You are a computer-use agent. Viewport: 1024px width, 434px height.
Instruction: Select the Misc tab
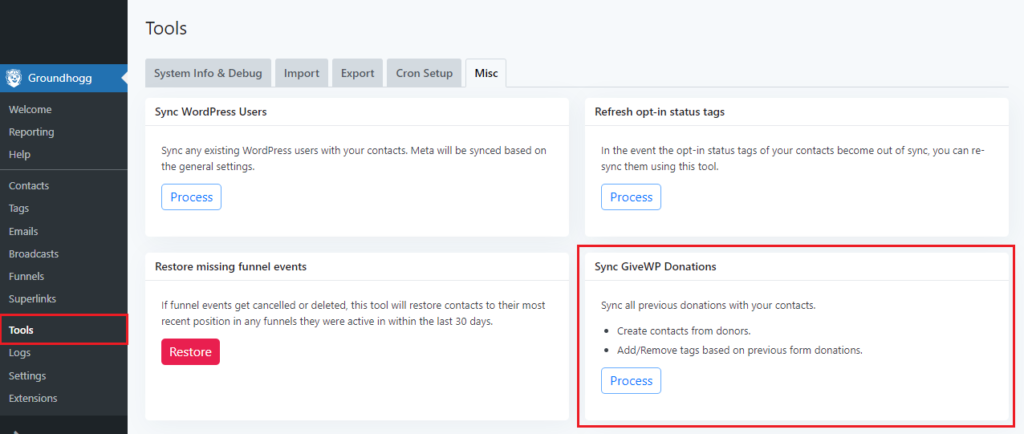(x=486, y=73)
